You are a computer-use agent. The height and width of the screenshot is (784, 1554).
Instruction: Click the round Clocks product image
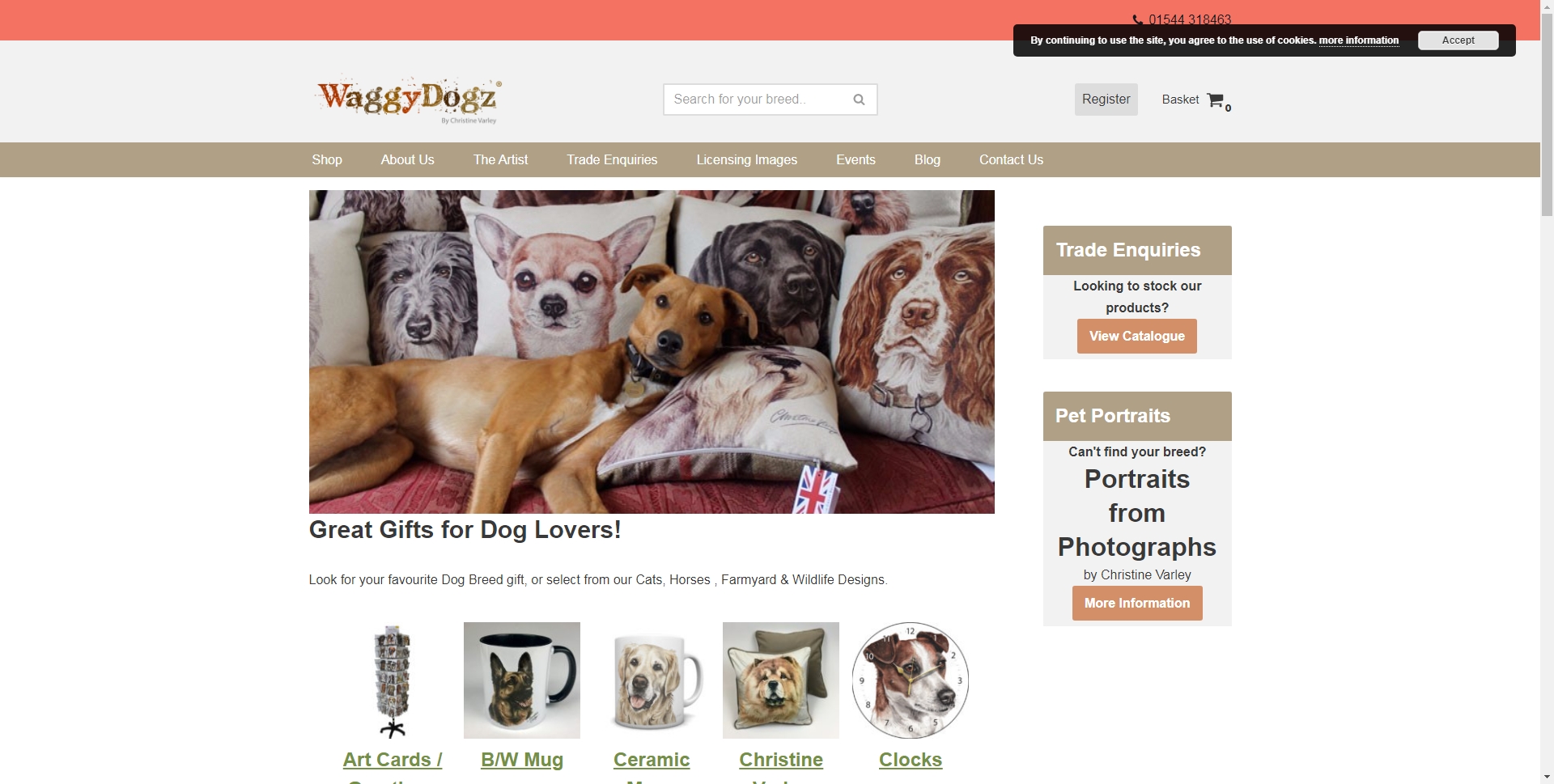[911, 680]
